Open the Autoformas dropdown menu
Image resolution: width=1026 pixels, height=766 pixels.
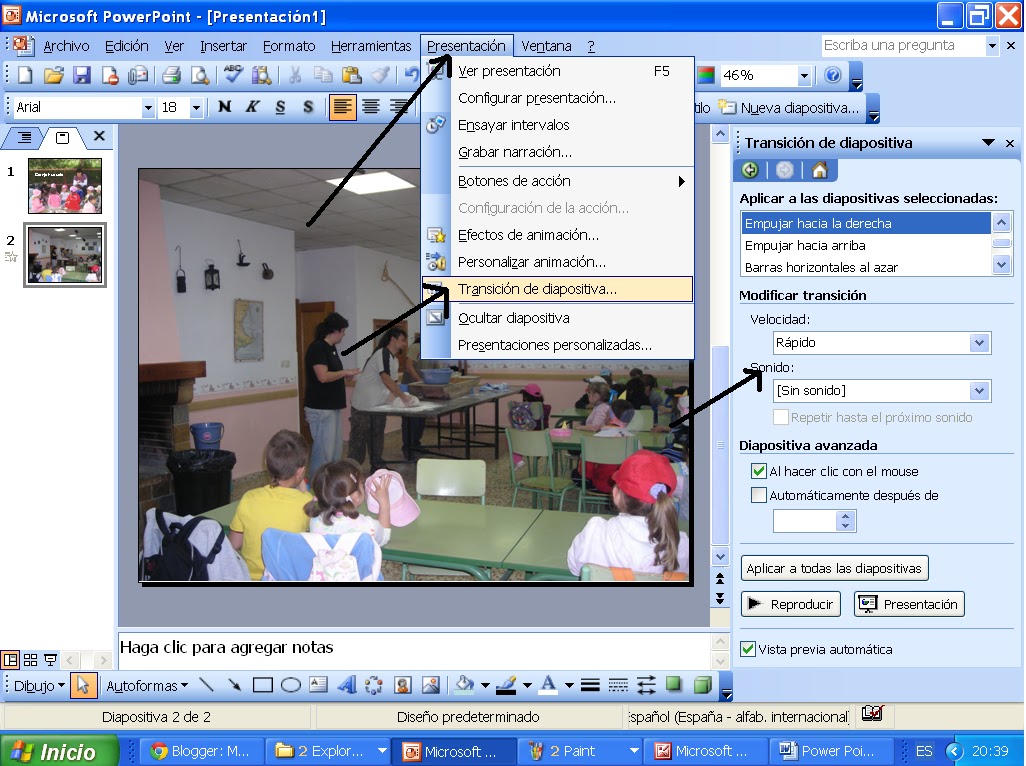coord(147,686)
